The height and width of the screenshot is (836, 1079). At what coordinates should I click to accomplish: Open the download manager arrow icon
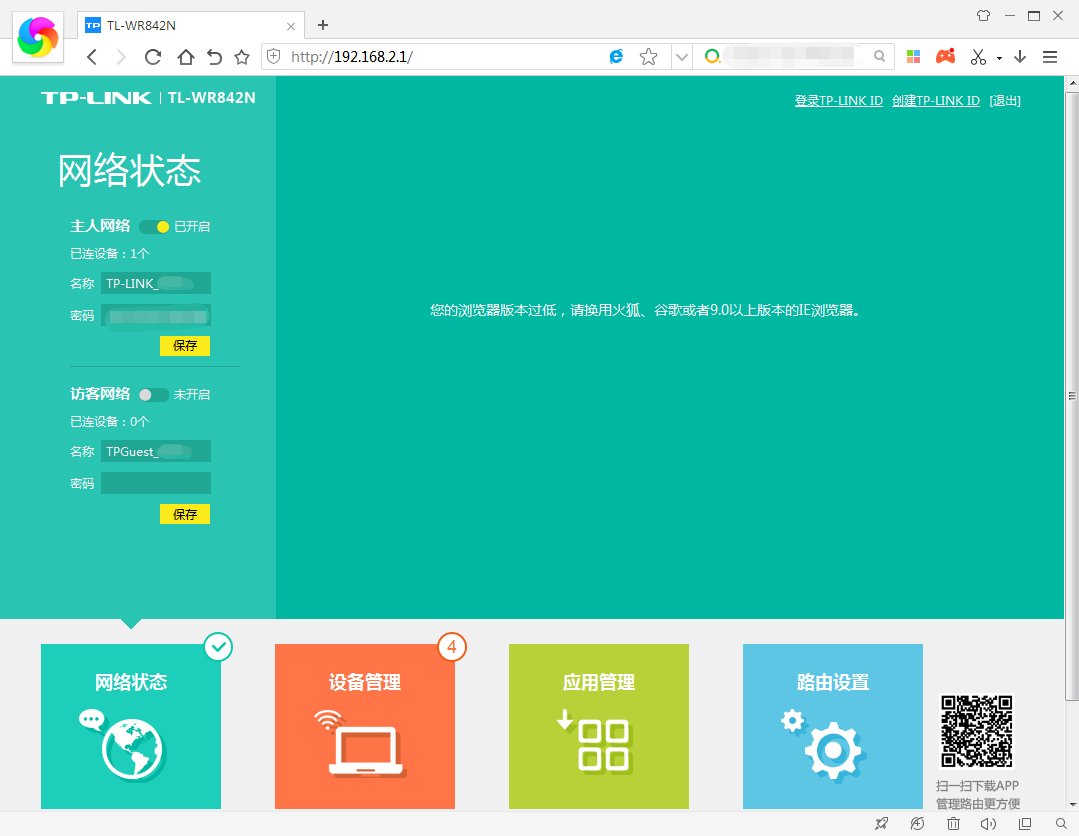(1020, 57)
